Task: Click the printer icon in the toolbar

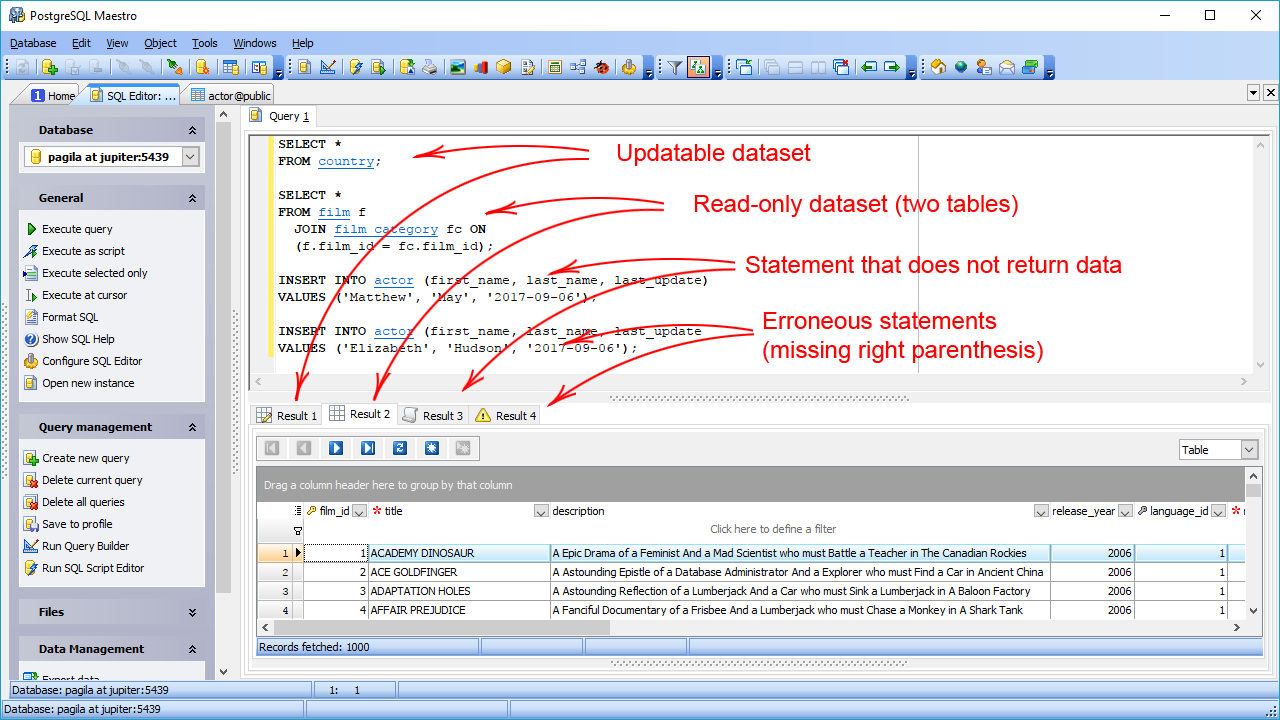Action: (x=429, y=68)
